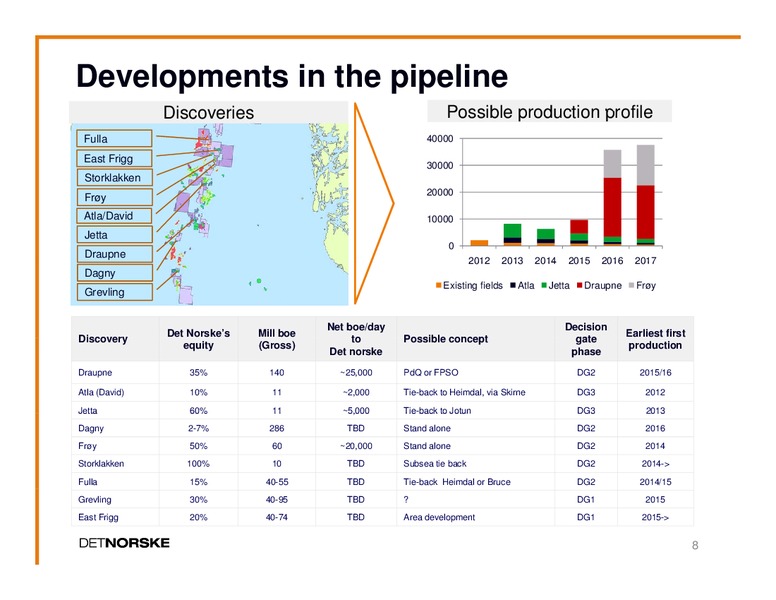Click the 40-95 Mill boe cell
Screen dimensions: 776x600
tap(277, 500)
